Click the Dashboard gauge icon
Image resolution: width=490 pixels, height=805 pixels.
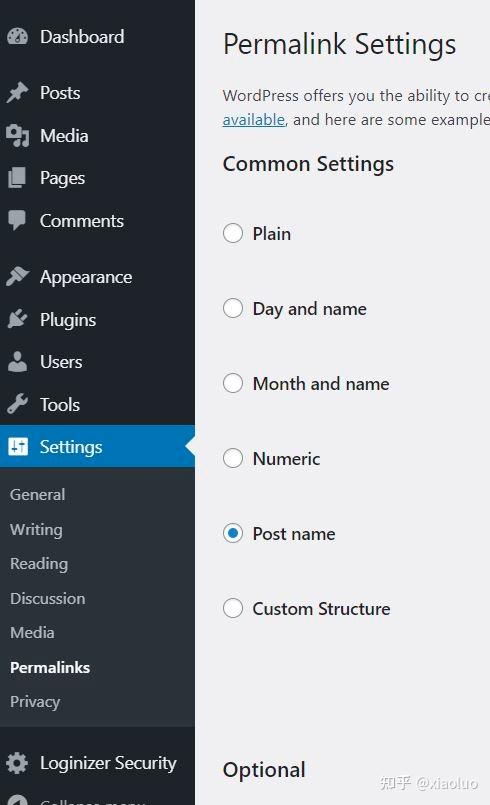17,36
